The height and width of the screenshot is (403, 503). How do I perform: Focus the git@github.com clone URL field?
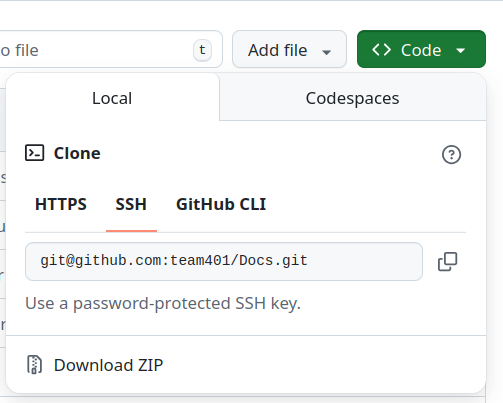(x=224, y=262)
